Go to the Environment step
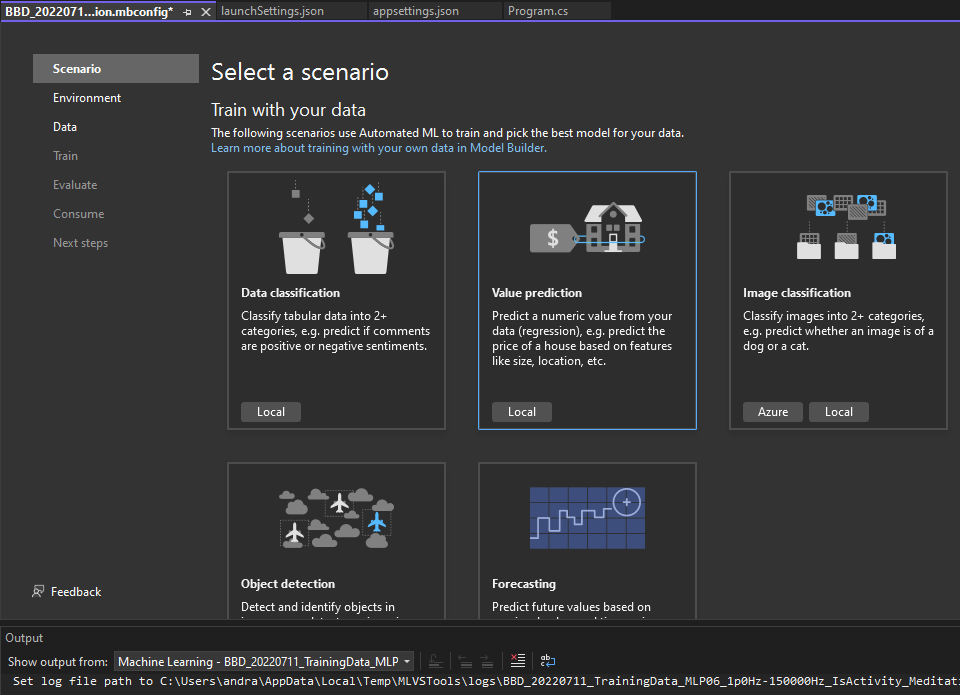The image size is (960, 695). pos(87,98)
